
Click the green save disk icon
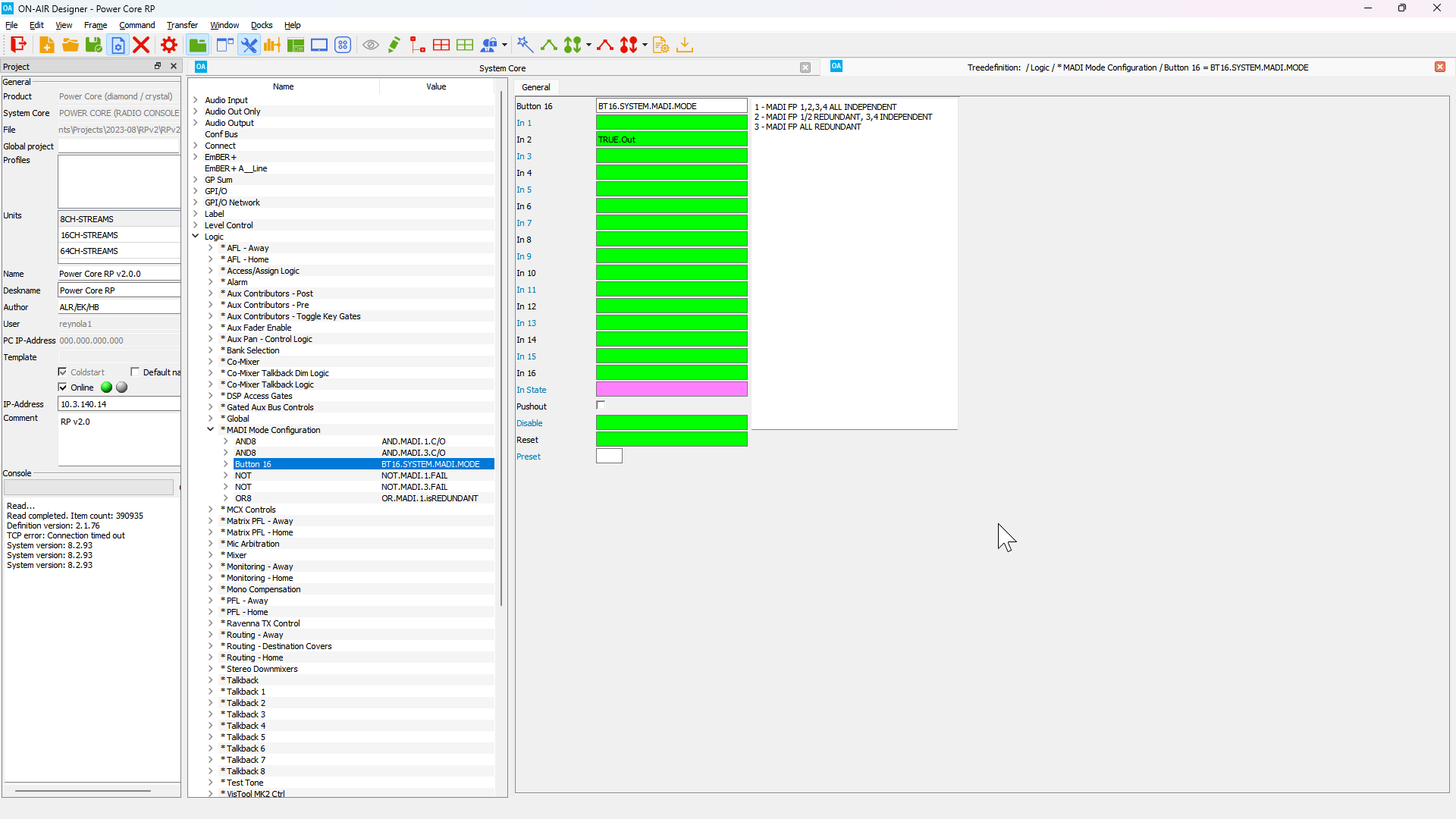tap(93, 45)
